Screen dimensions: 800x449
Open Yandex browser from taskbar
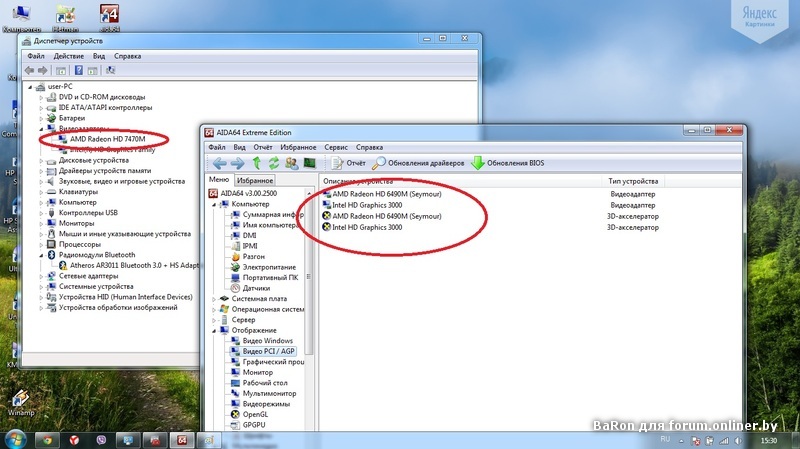74,440
